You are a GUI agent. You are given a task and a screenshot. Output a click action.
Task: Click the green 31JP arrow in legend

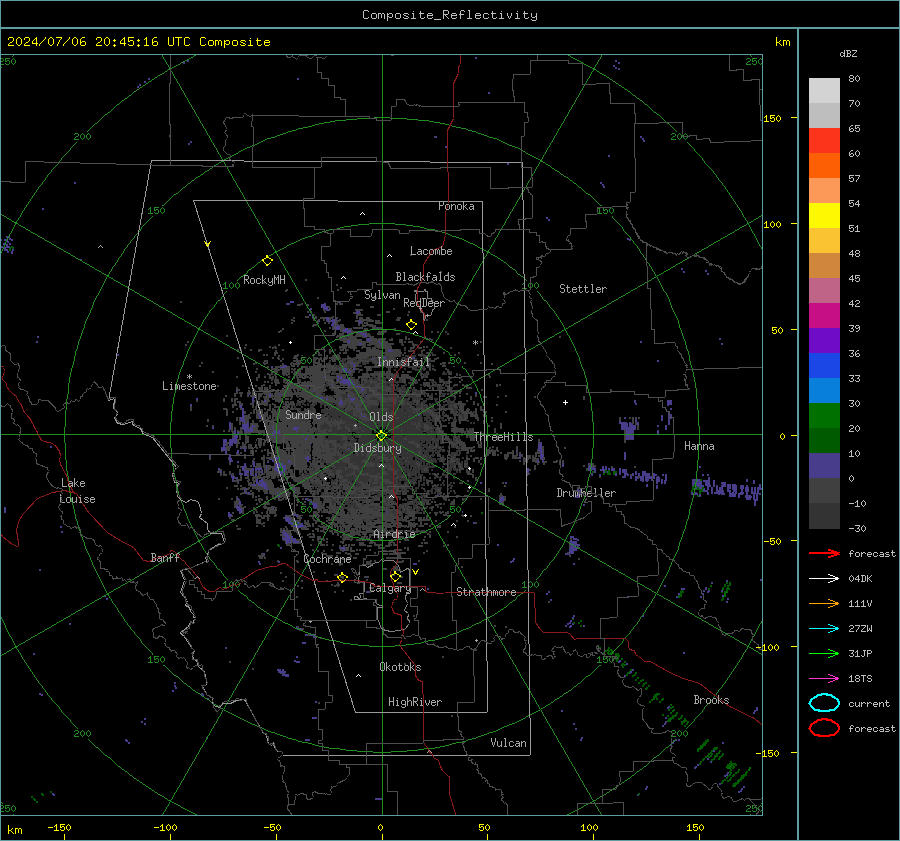coord(824,653)
